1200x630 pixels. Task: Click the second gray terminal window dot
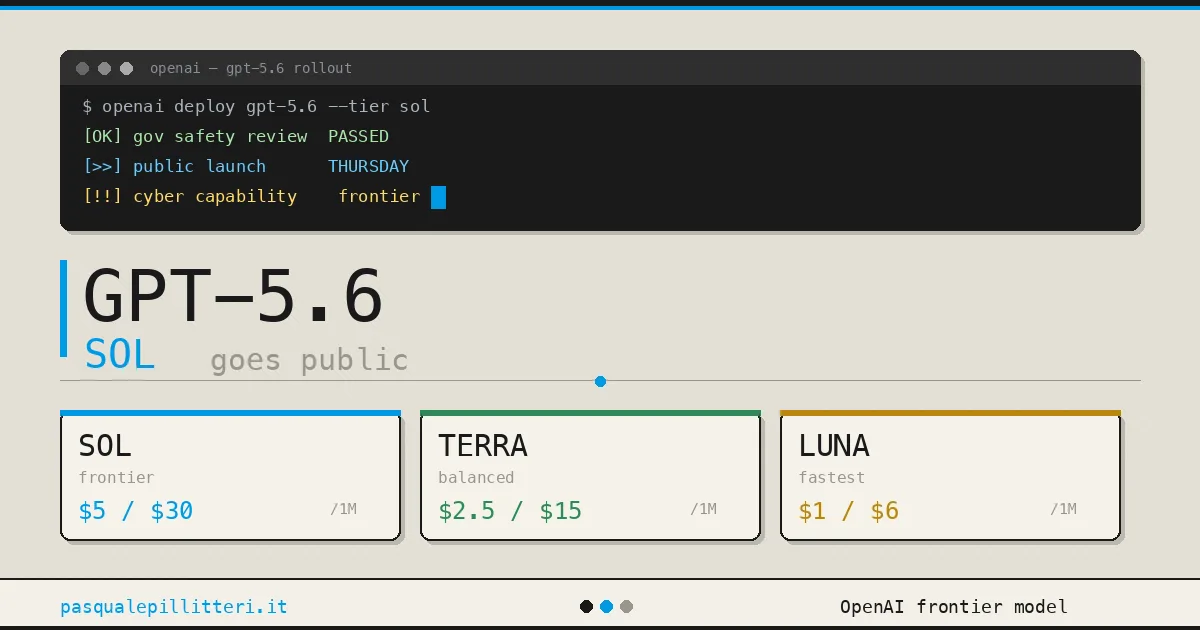click(104, 68)
